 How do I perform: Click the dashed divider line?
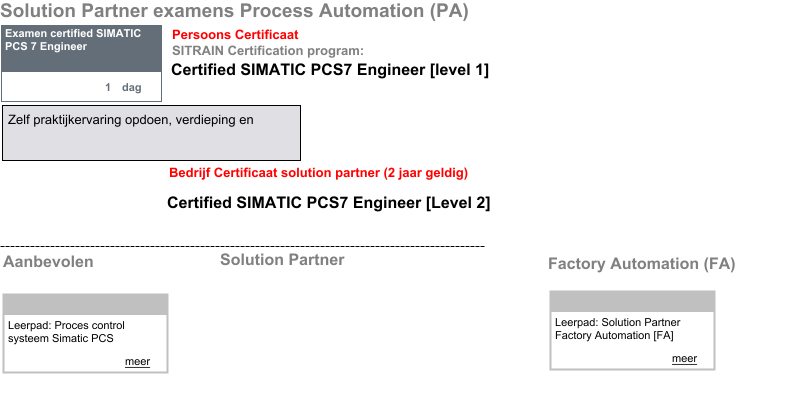click(242, 246)
